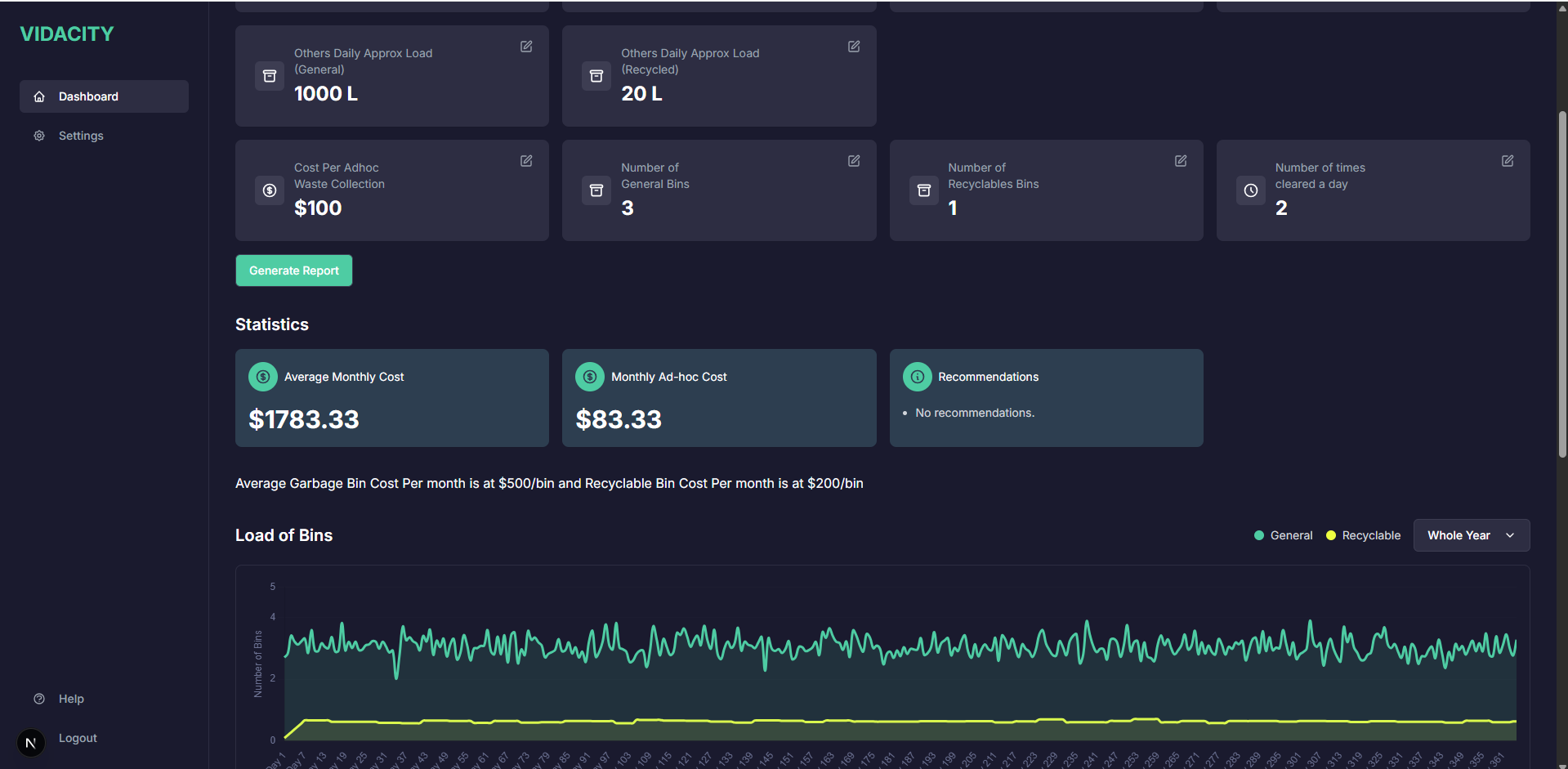Click the Monthly Ad-hoc Cost card
This screenshot has width=1568, height=769.
click(x=719, y=398)
